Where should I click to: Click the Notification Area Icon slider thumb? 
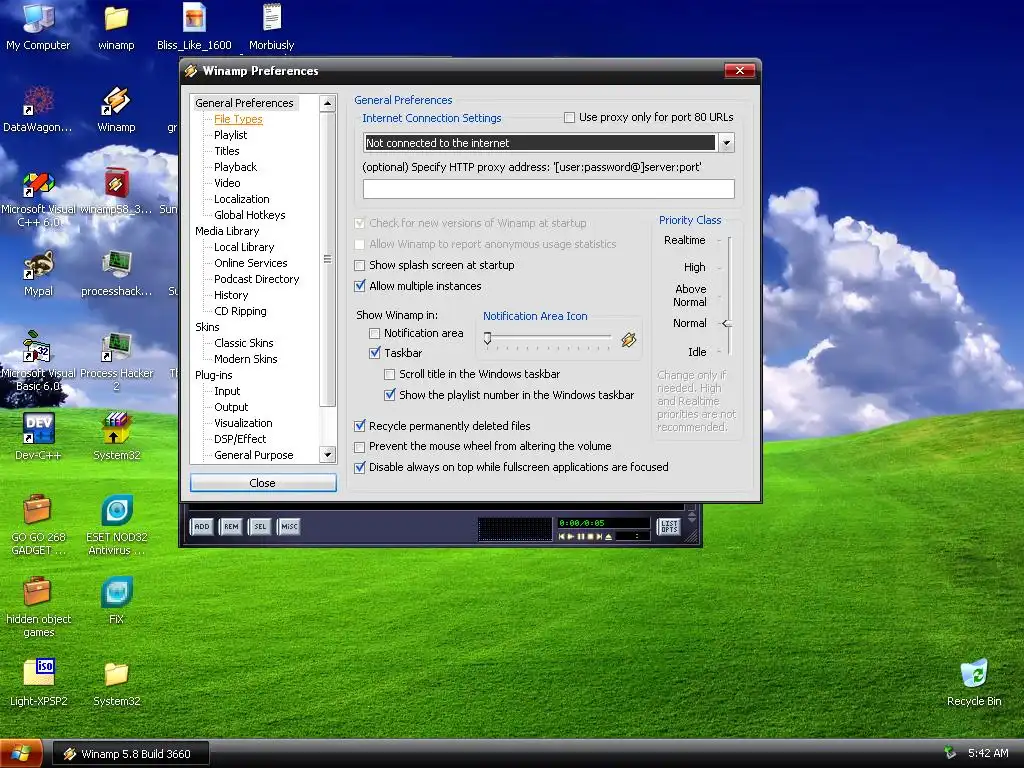[487, 338]
